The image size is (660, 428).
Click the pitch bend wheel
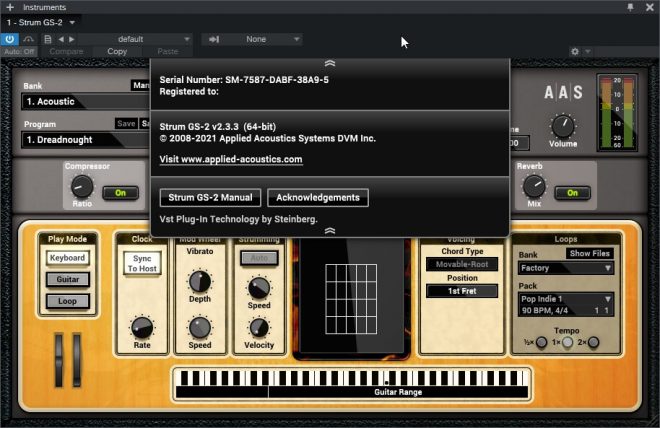(59, 360)
